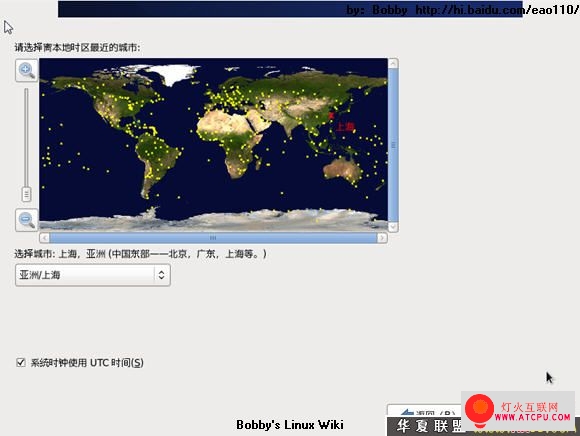Screen dimensions: 580x436
Task: Click the zoom in magnifier icon
Action: [x=27, y=70]
